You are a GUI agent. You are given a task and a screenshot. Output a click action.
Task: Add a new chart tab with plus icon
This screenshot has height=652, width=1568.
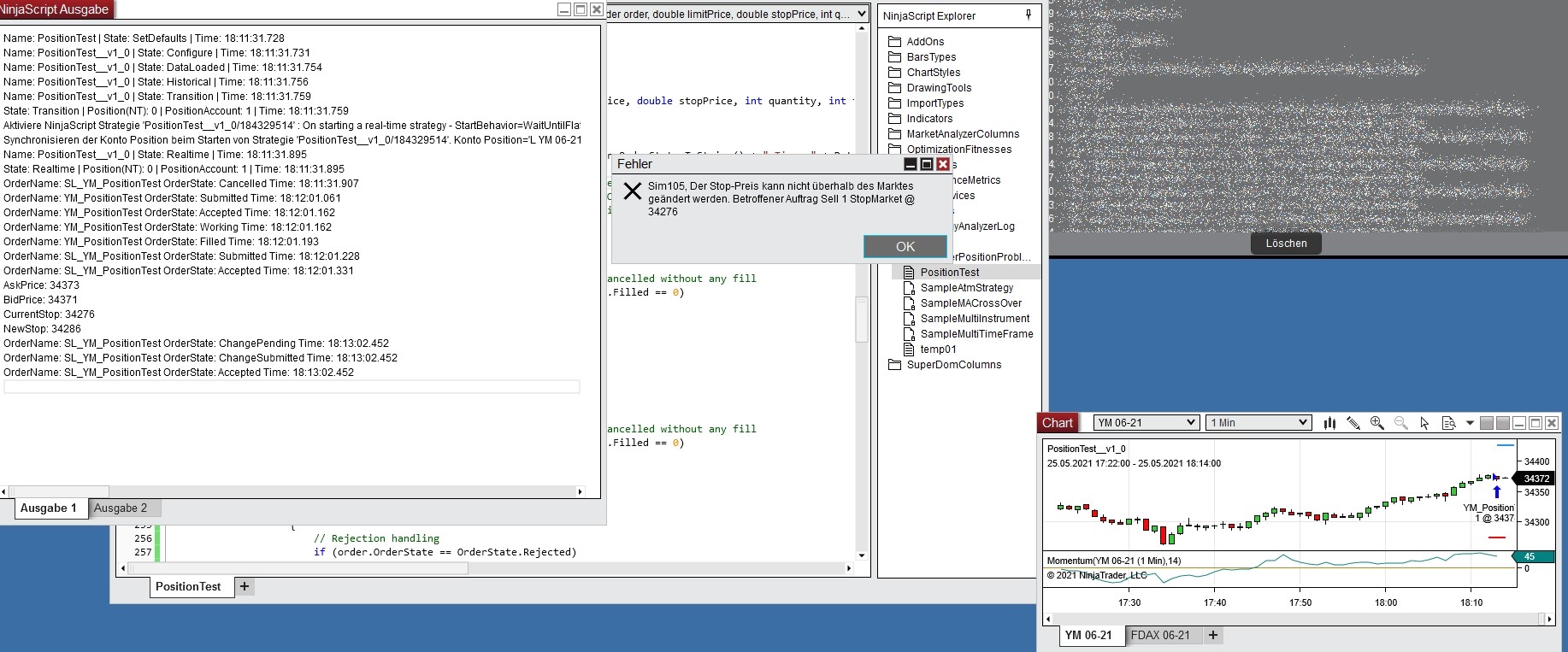pos(1213,635)
